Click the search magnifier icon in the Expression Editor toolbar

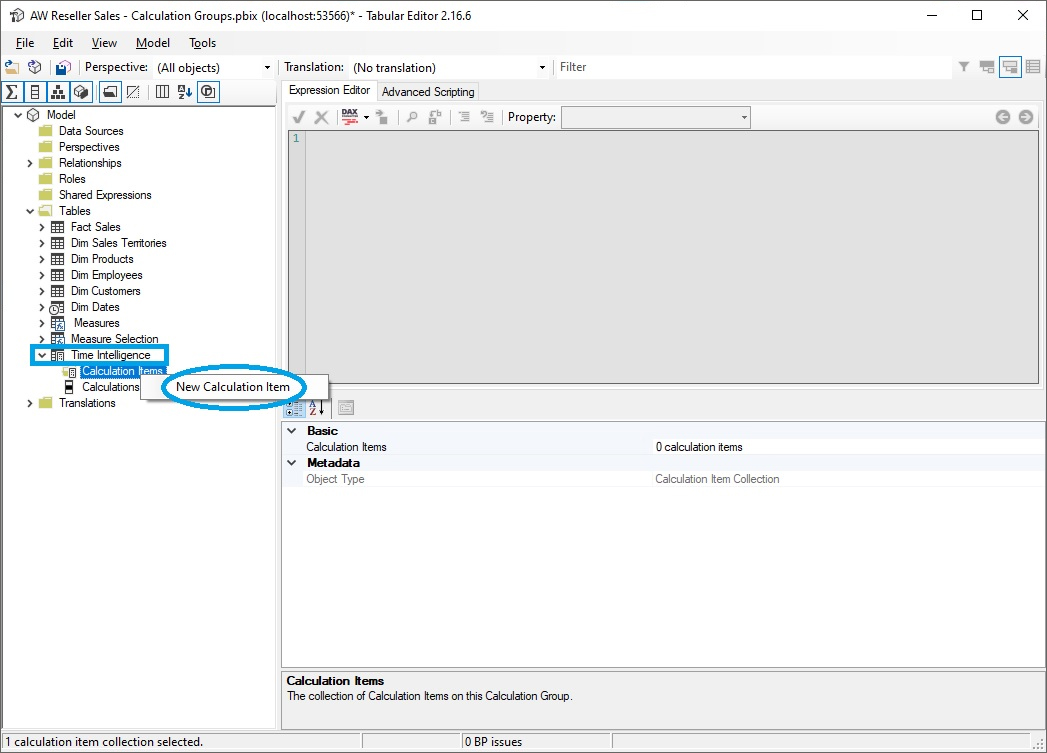click(411, 117)
